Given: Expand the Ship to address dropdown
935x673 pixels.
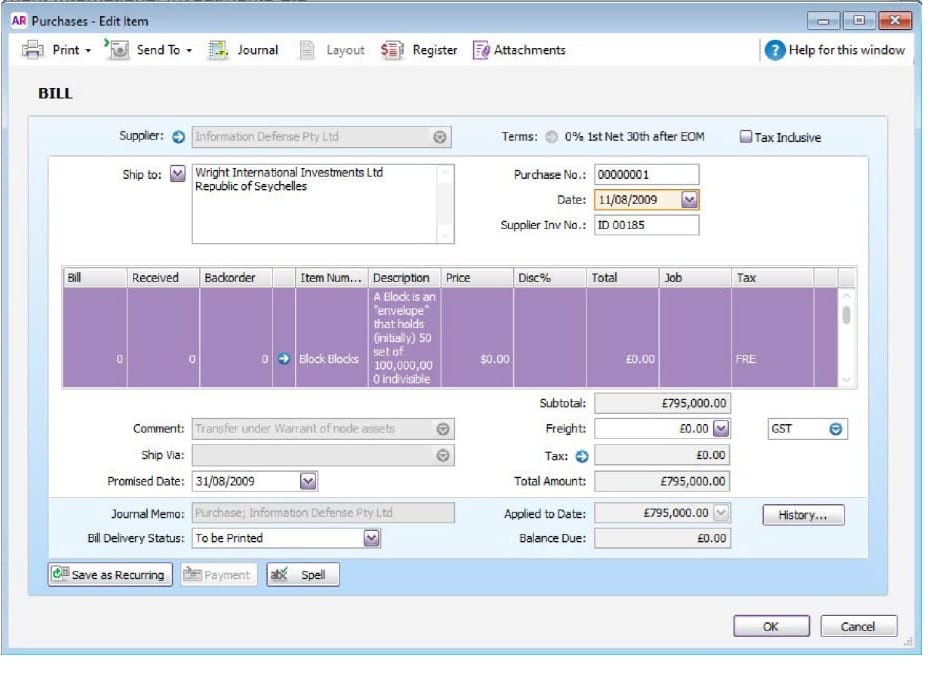Looking at the screenshot, I should tap(178, 174).
